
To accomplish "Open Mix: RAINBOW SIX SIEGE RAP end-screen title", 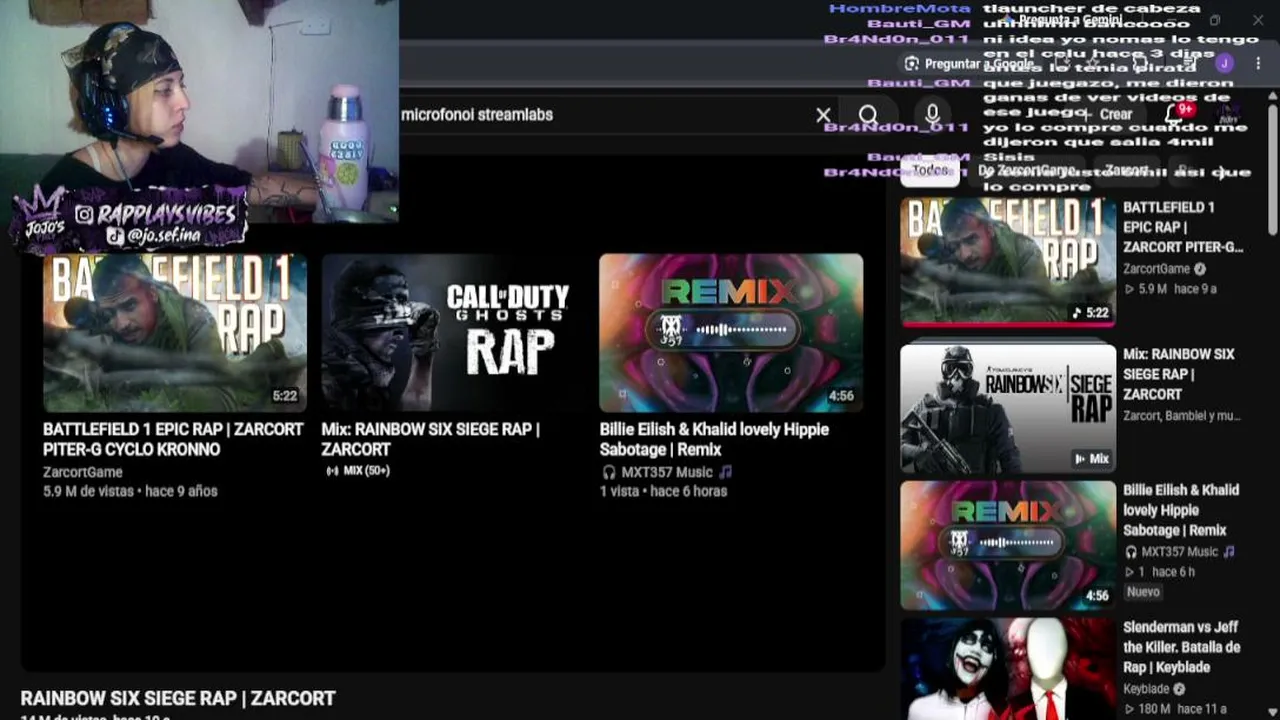I will [x=430, y=439].
